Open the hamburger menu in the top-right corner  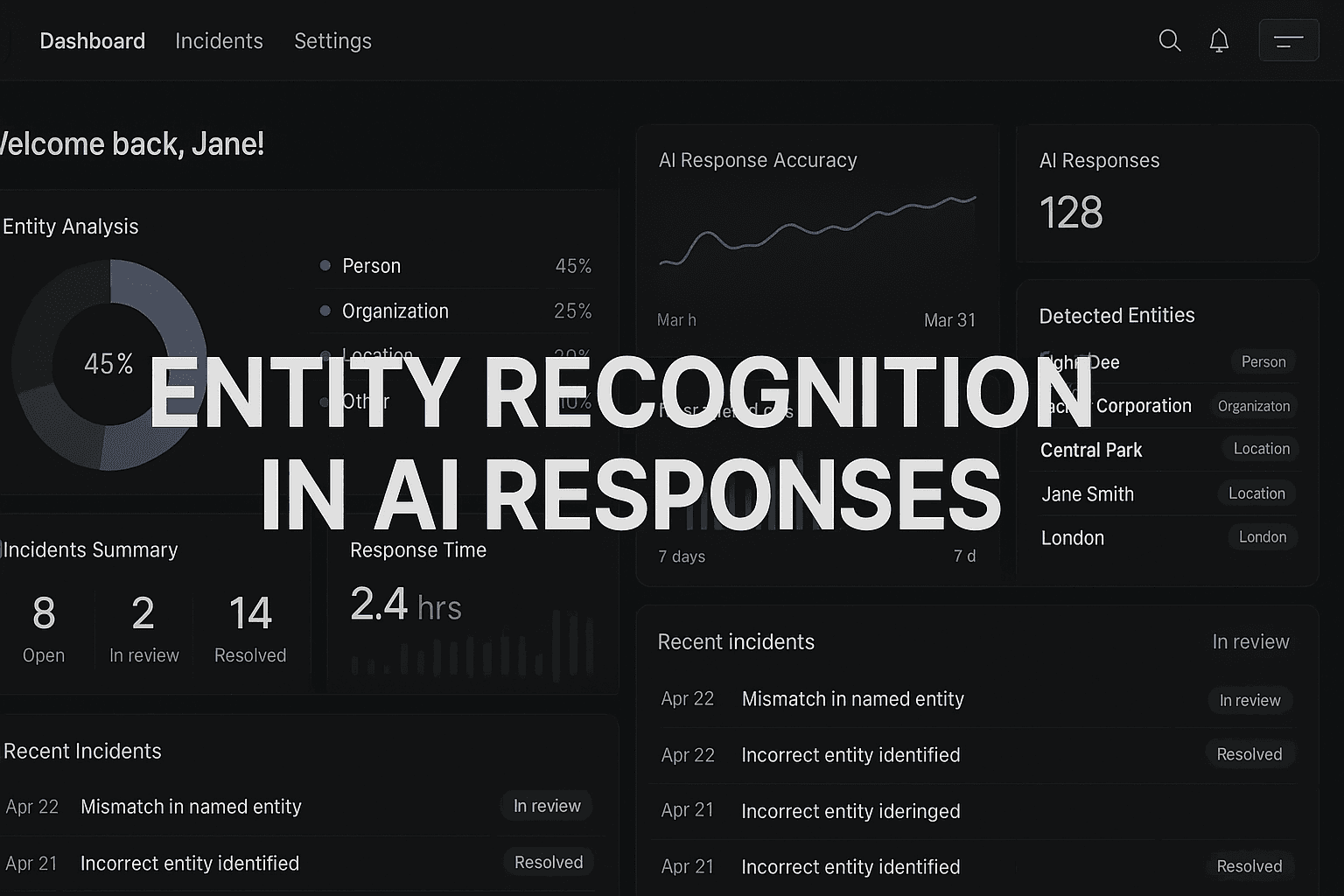[1287, 39]
